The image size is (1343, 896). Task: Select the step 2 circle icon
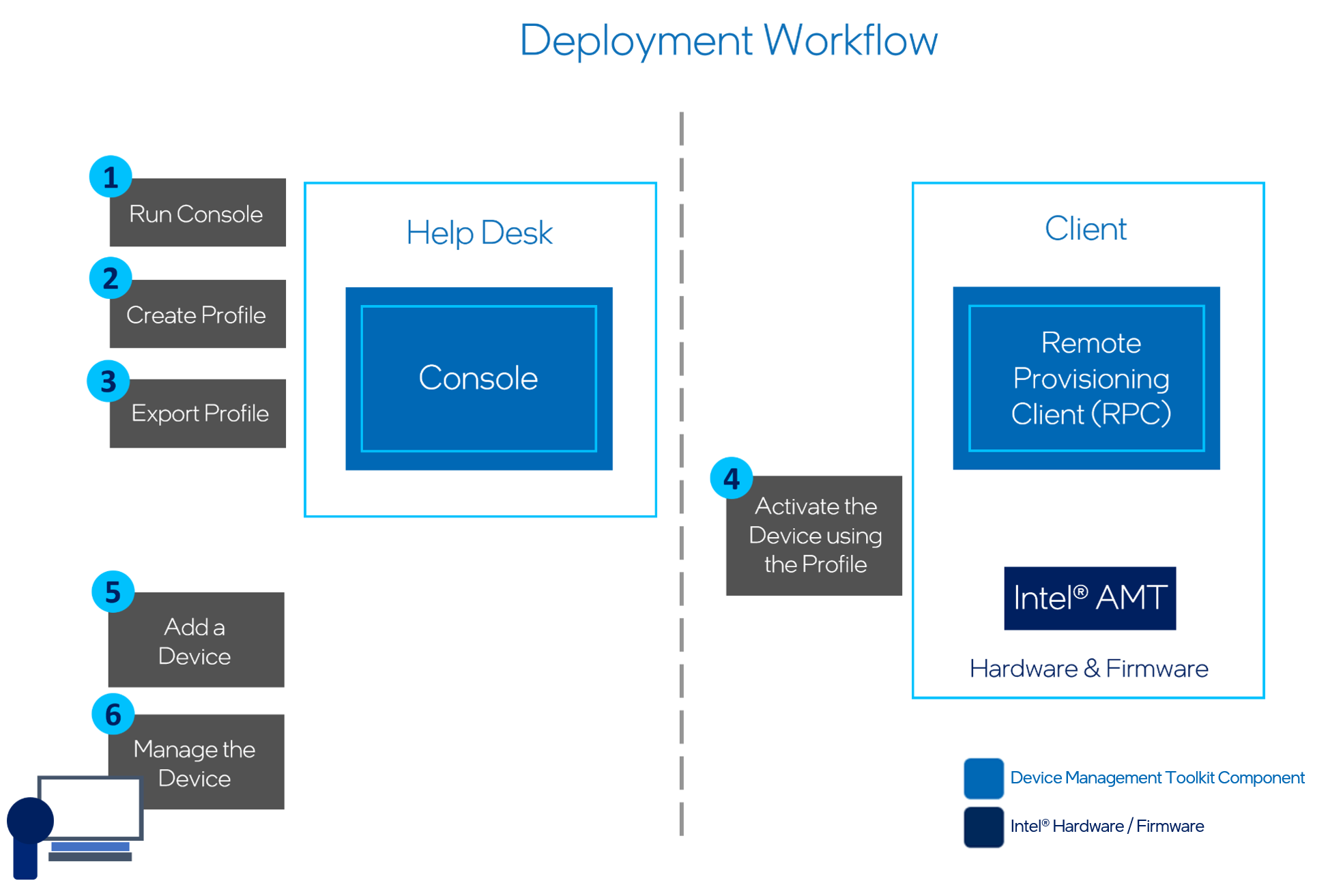pyautogui.click(x=109, y=278)
